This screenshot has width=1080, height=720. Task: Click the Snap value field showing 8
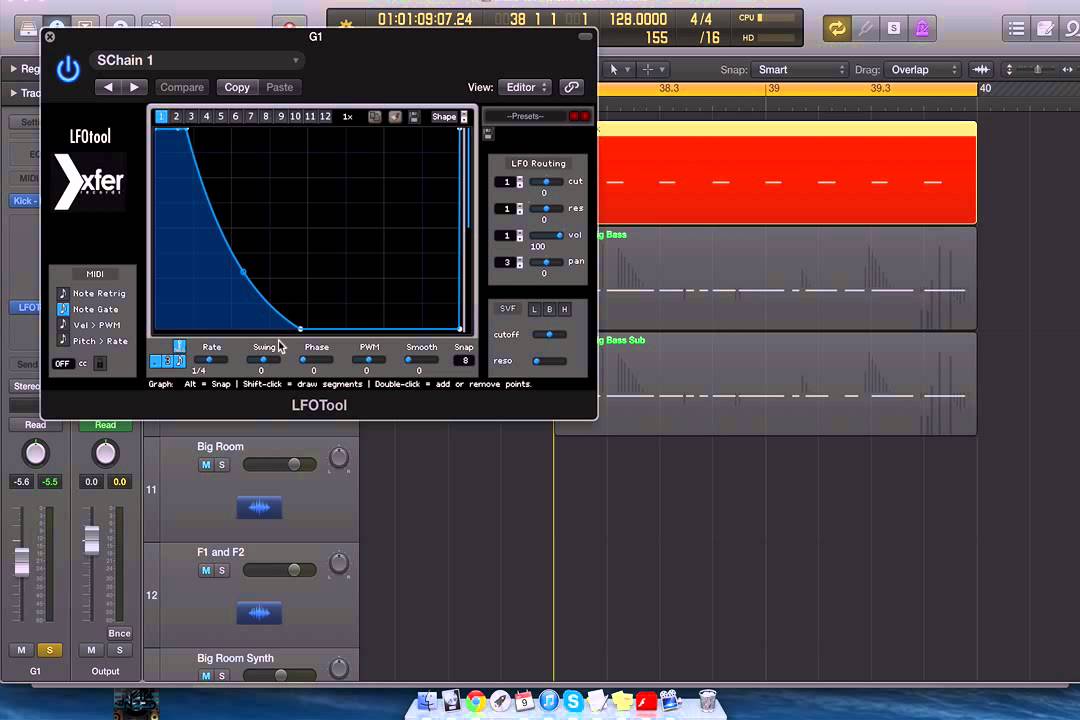[465, 360]
